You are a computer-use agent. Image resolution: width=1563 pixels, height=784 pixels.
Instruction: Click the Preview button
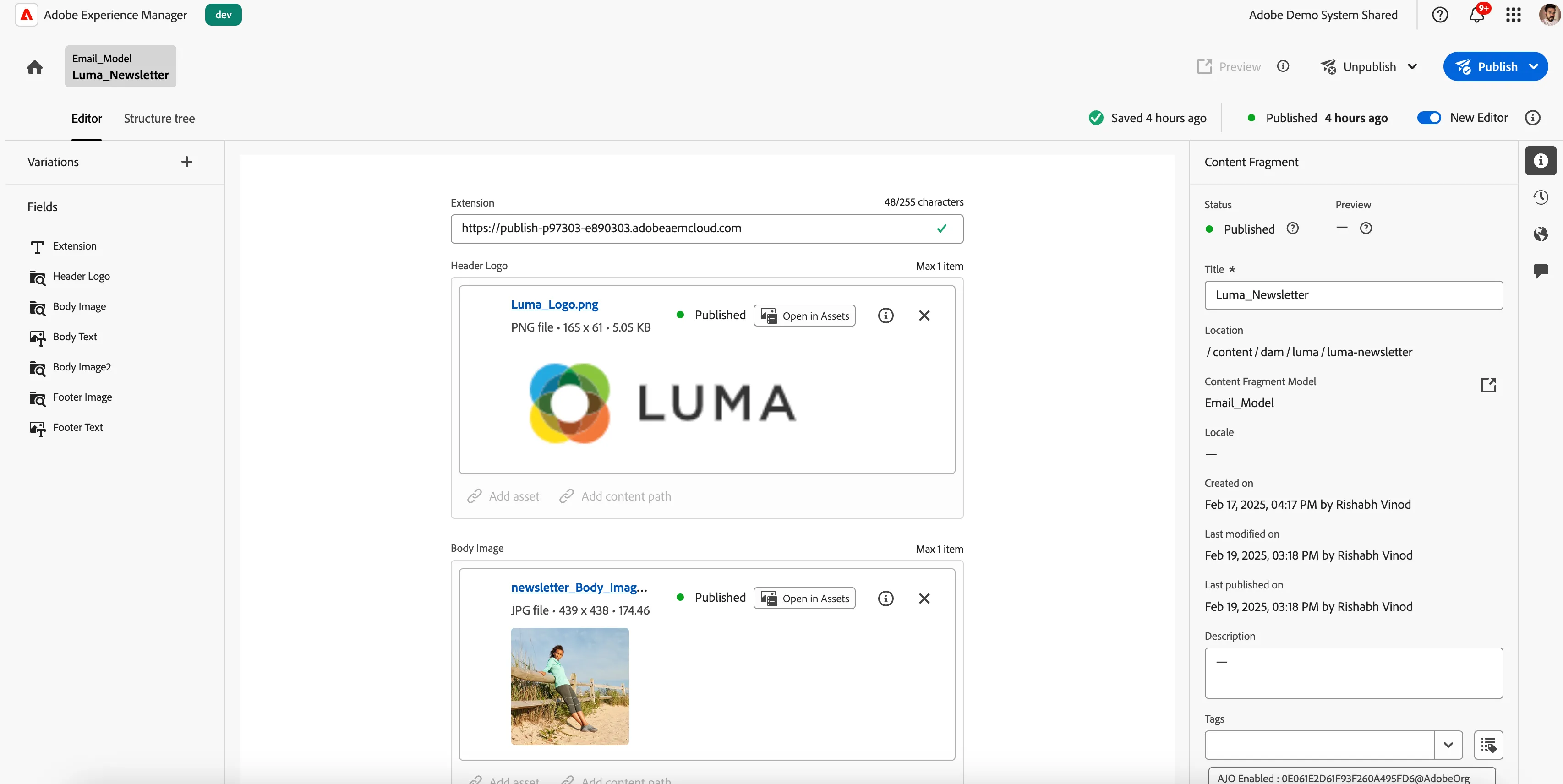tap(1229, 67)
